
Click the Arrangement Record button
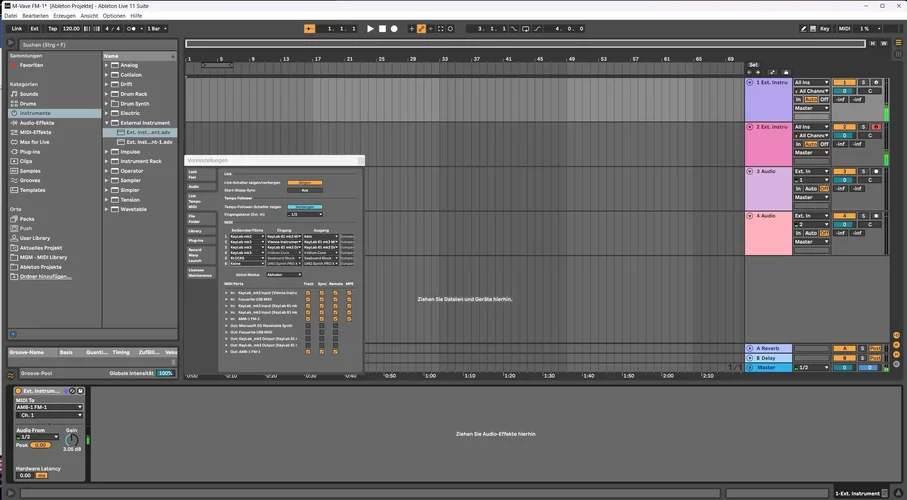click(x=394, y=28)
